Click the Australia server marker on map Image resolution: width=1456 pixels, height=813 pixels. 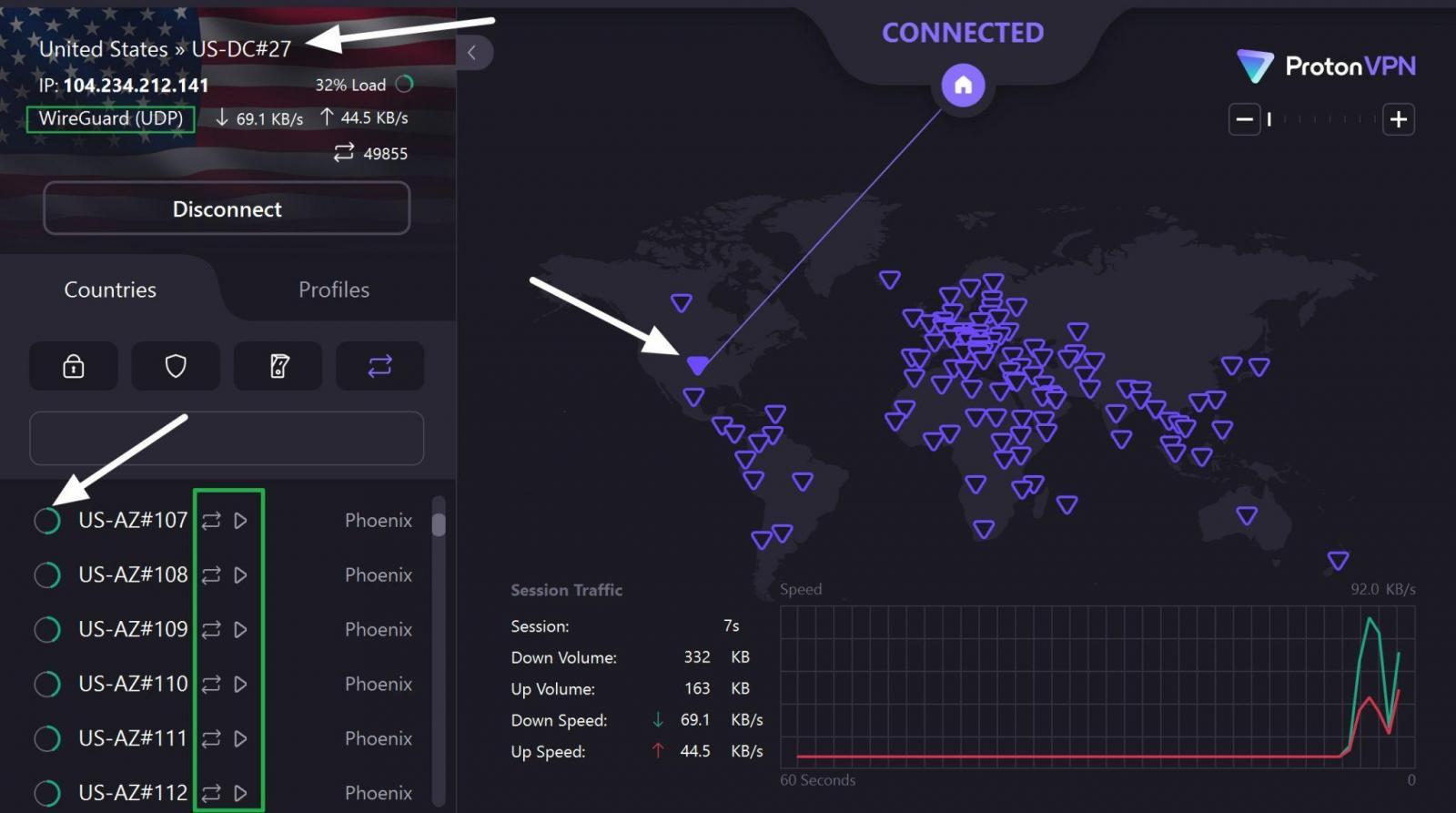coord(1247,516)
